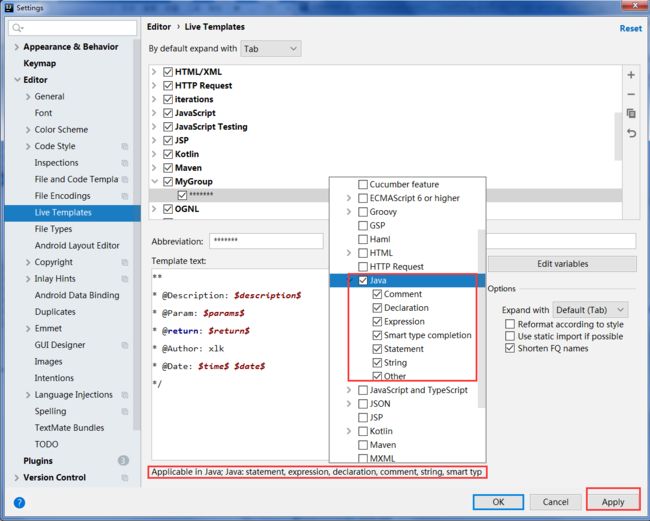Image resolution: width=650 pixels, height=521 pixels.
Task: Uncheck the Smart type completion context
Action: (377, 335)
